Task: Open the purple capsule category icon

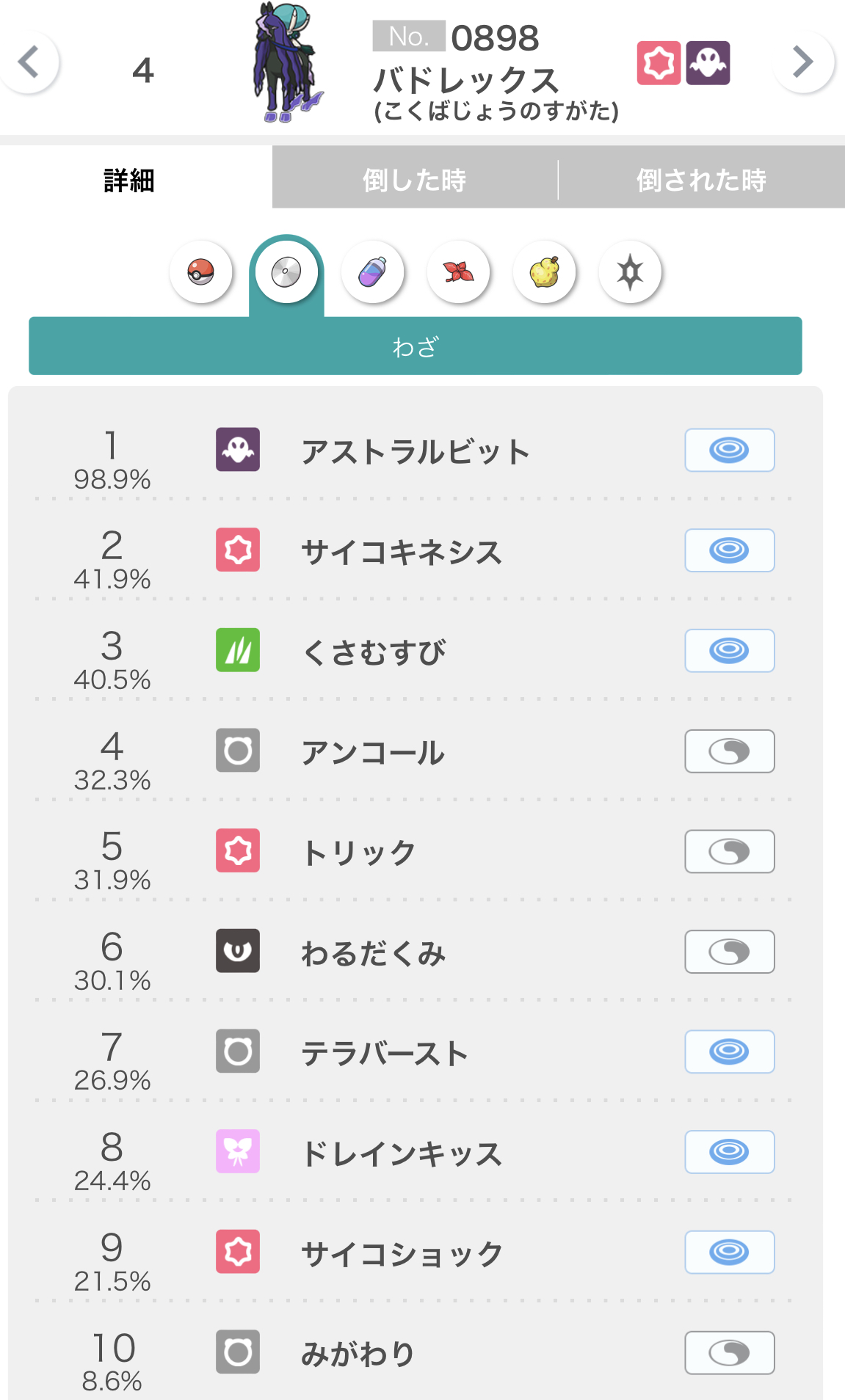Action: (x=372, y=272)
